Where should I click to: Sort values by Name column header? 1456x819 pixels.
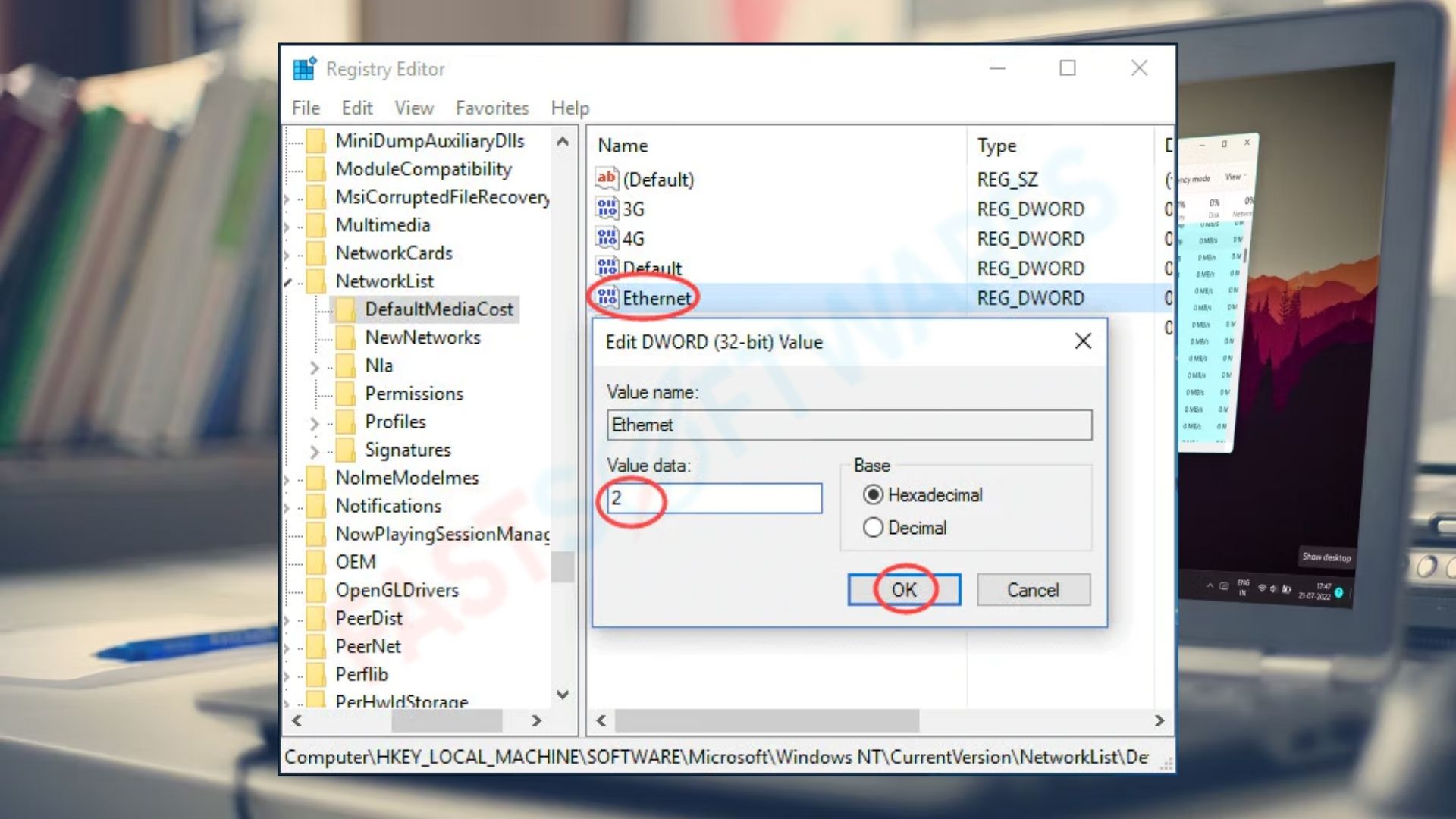click(x=777, y=145)
